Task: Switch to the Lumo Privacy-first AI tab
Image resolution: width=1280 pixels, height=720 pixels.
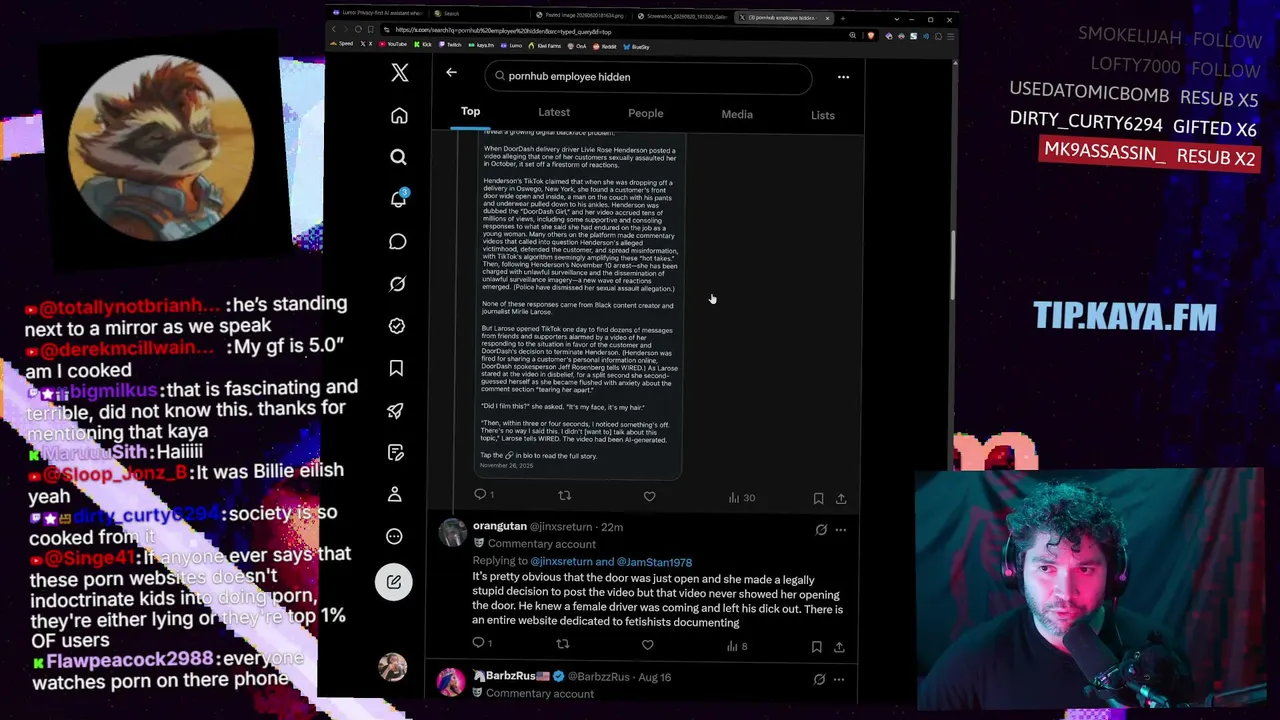Action: (x=376, y=13)
